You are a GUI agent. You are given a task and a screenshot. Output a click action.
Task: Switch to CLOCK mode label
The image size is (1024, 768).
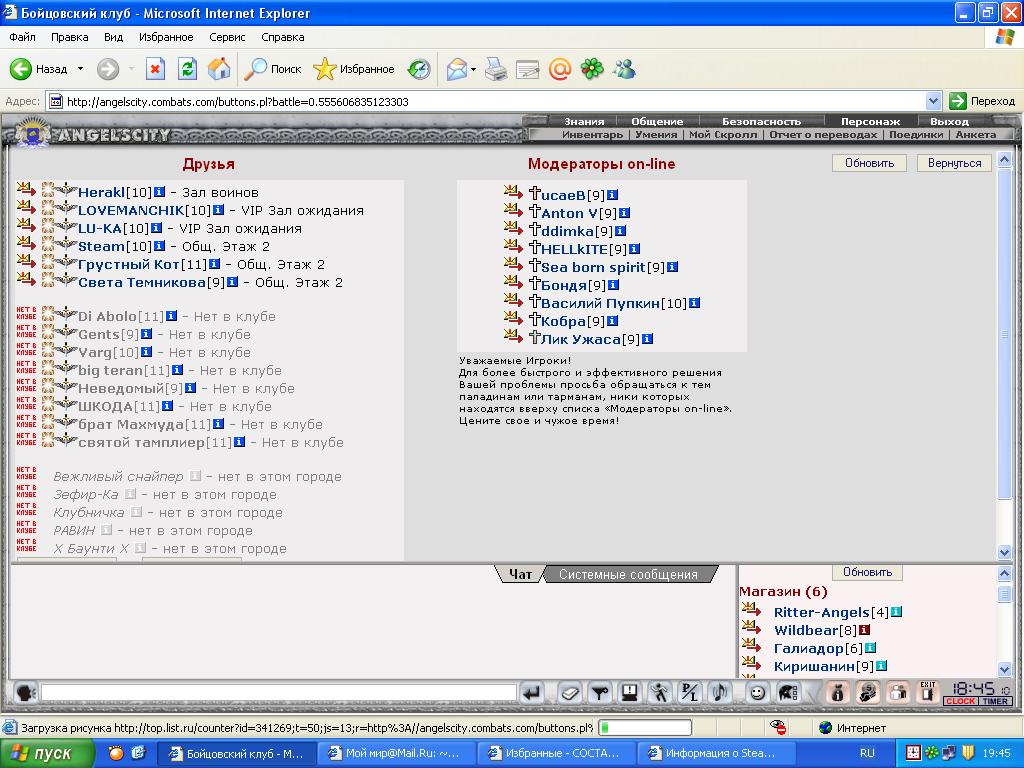pos(960,701)
